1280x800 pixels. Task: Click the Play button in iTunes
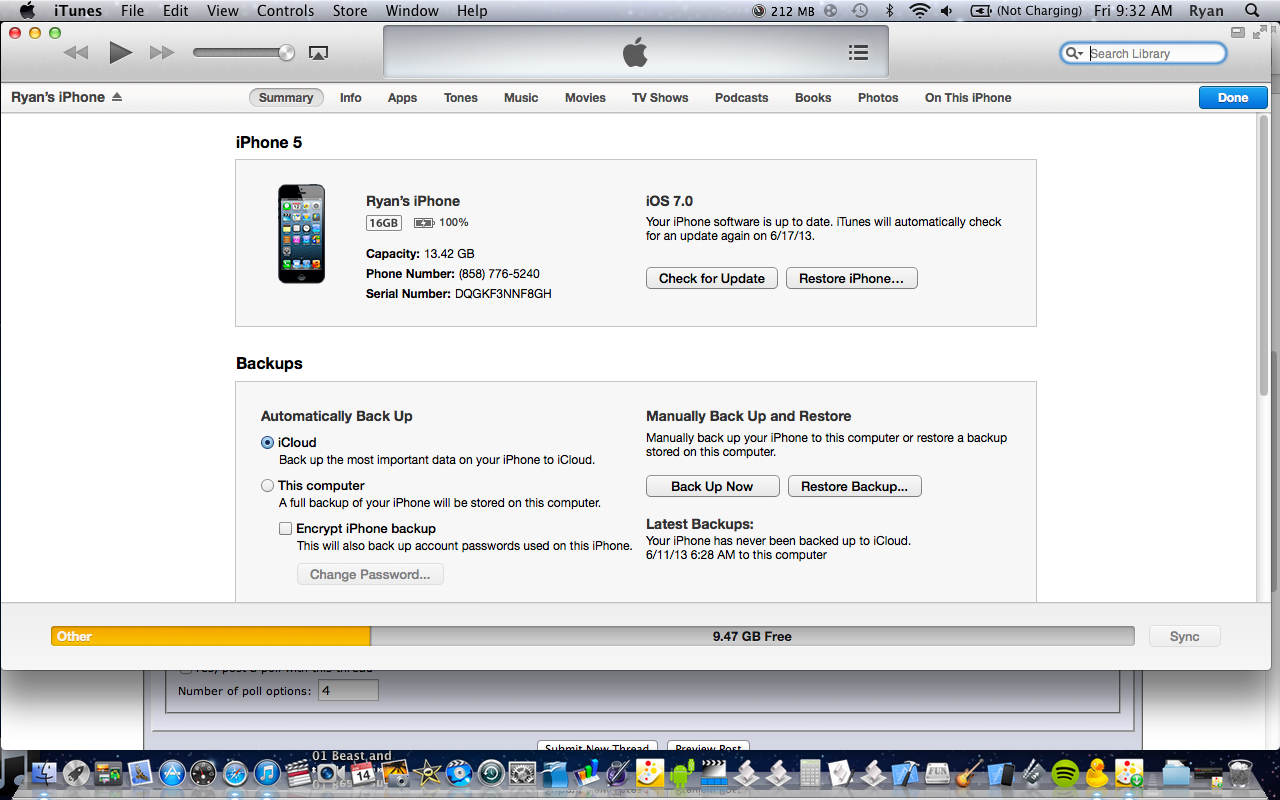coord(120,52)
